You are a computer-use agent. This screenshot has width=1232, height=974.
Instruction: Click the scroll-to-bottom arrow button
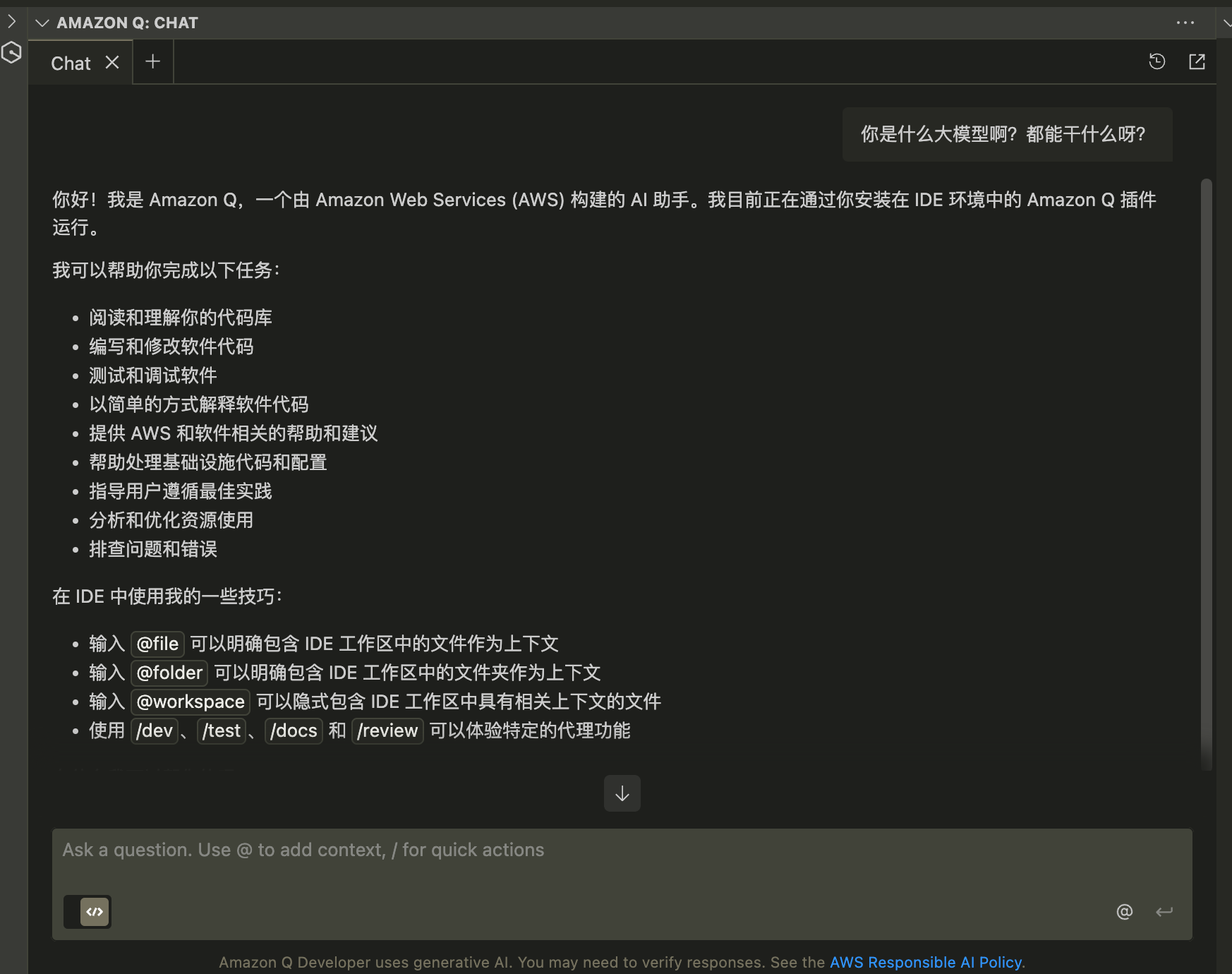point(622,793)
